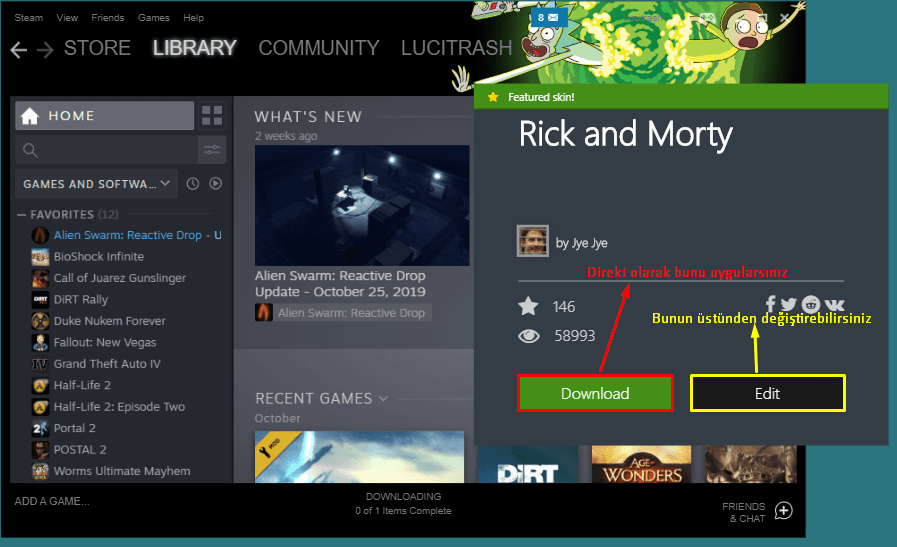Select Worms Ultimate Mayhem in favorites list

point(122,471)
